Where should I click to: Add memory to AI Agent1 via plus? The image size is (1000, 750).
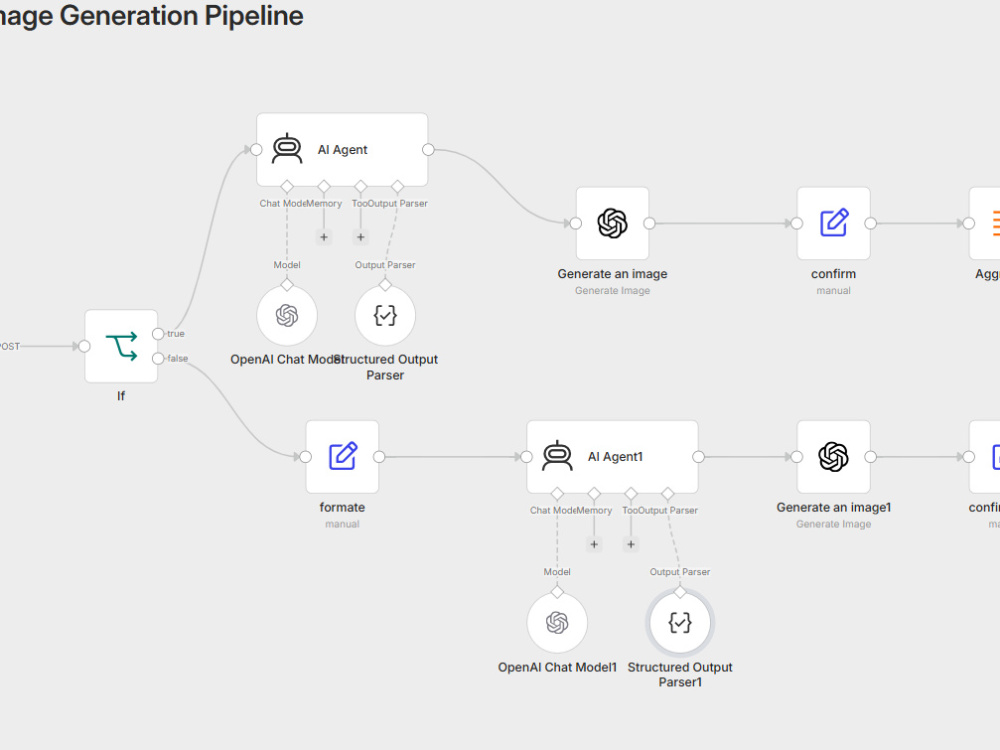(594, 545)
